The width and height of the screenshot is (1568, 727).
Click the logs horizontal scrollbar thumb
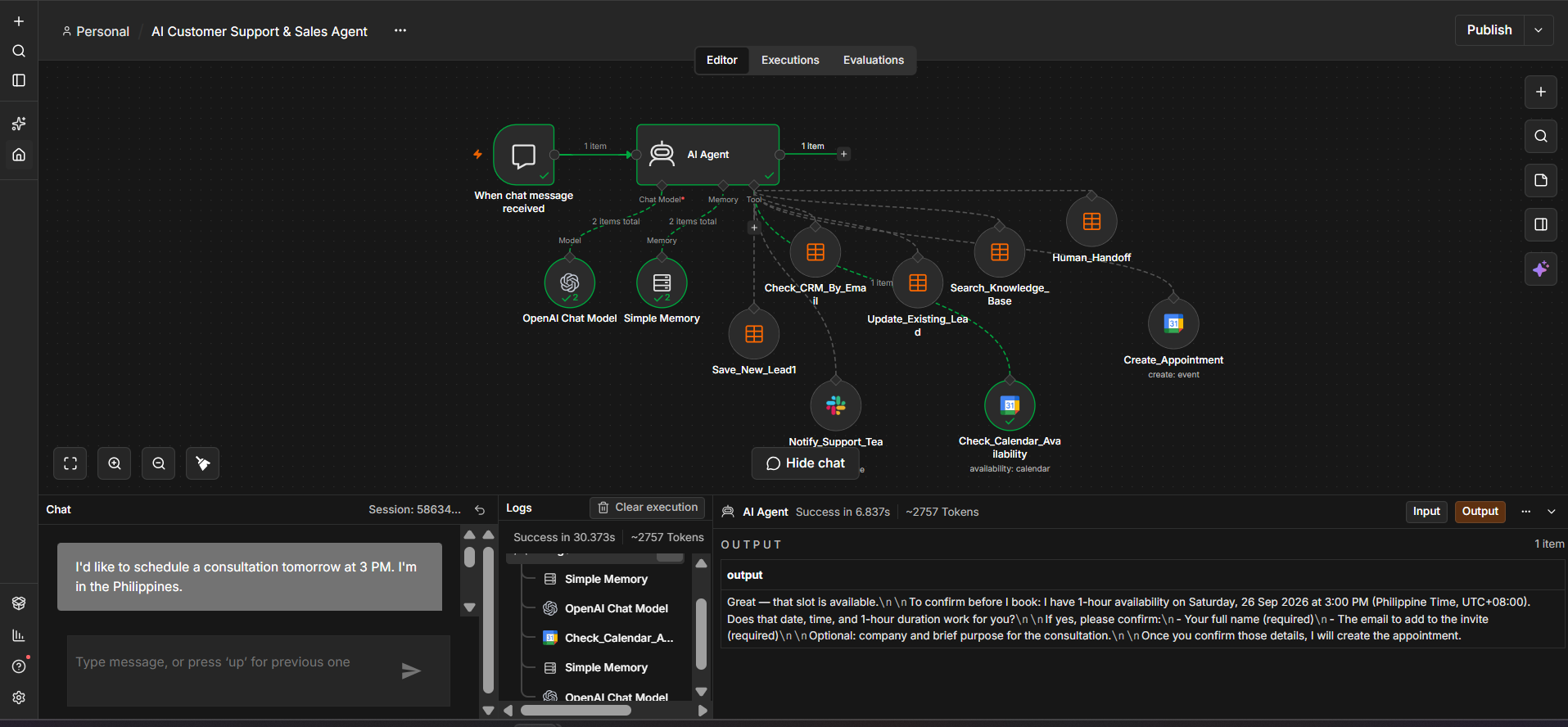click(576, 711)
